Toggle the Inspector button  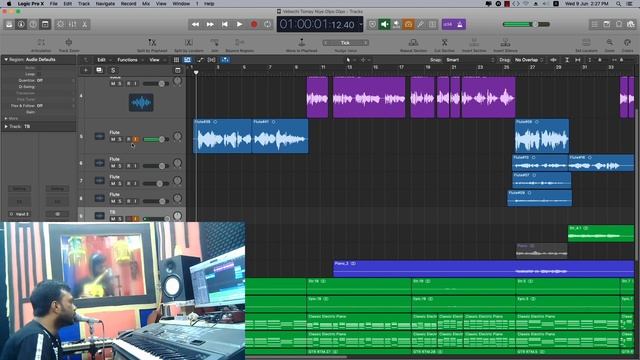point(21,24)
